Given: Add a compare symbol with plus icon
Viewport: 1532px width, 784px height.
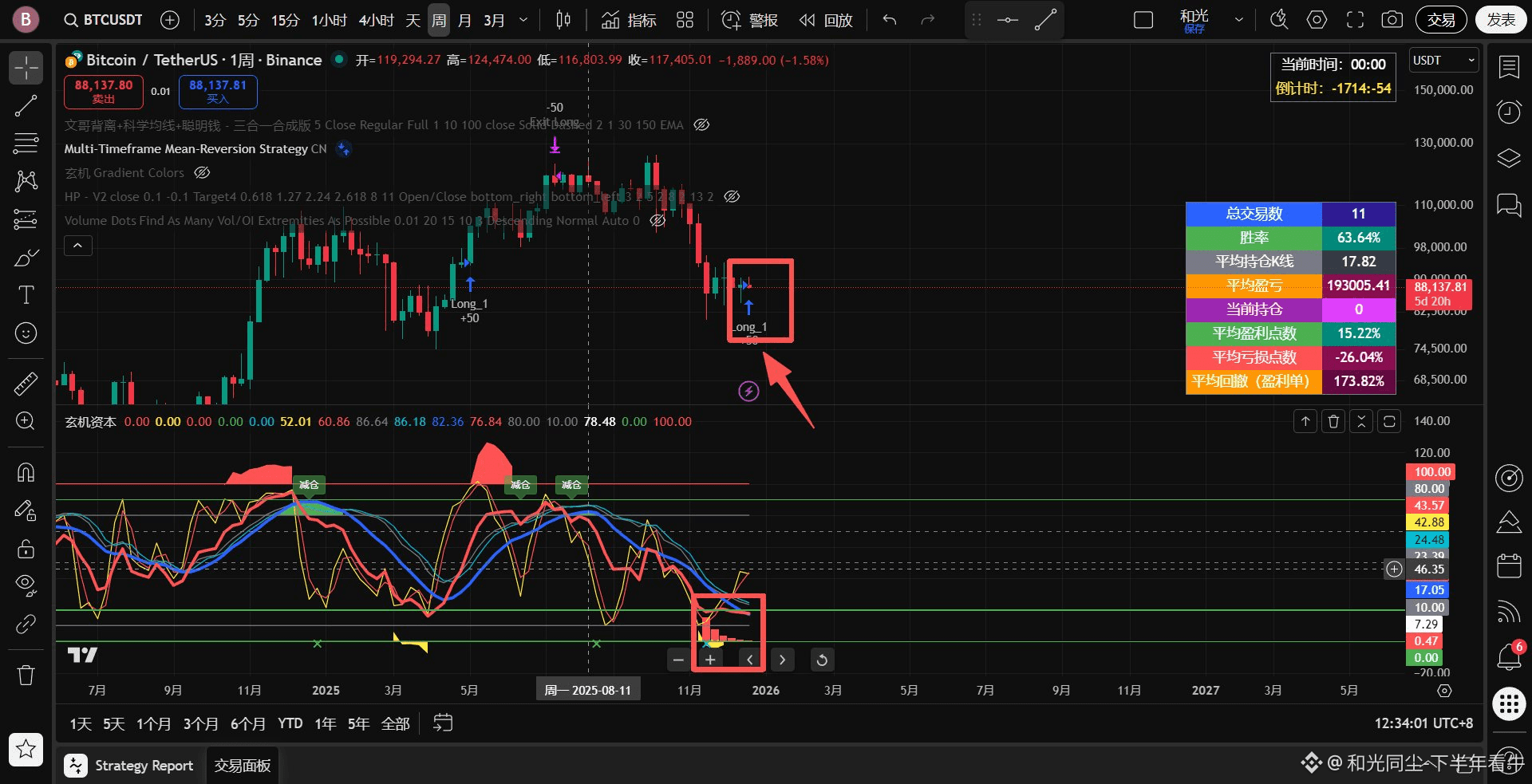Looking at the screenshot, I should click(169, 20).
